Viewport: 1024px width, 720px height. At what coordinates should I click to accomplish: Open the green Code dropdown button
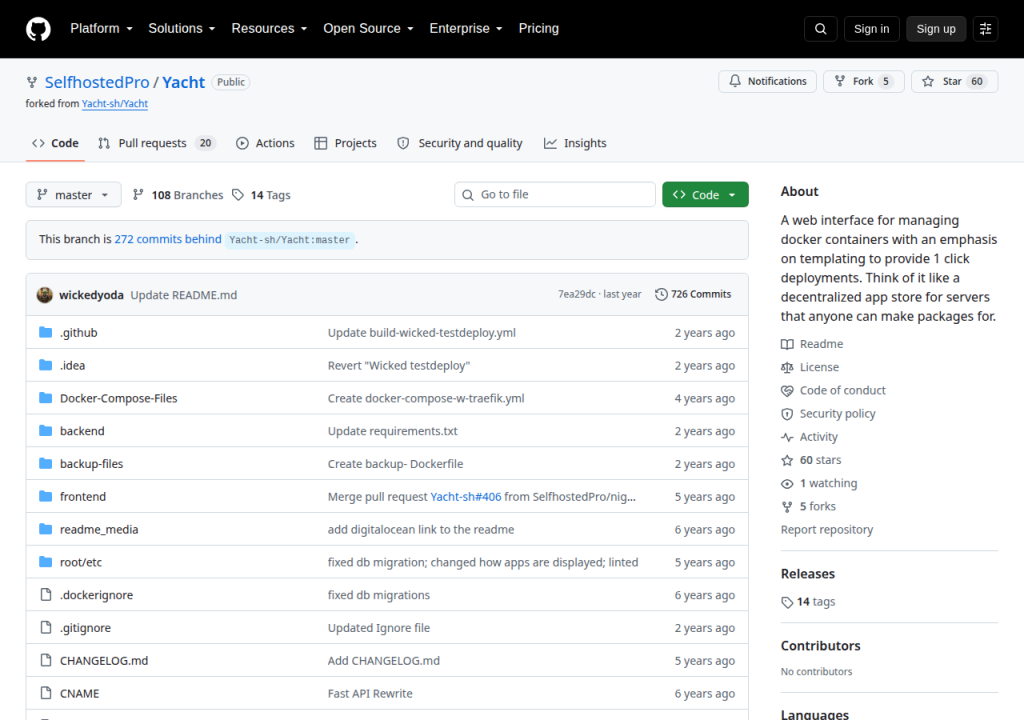(705, 195)
